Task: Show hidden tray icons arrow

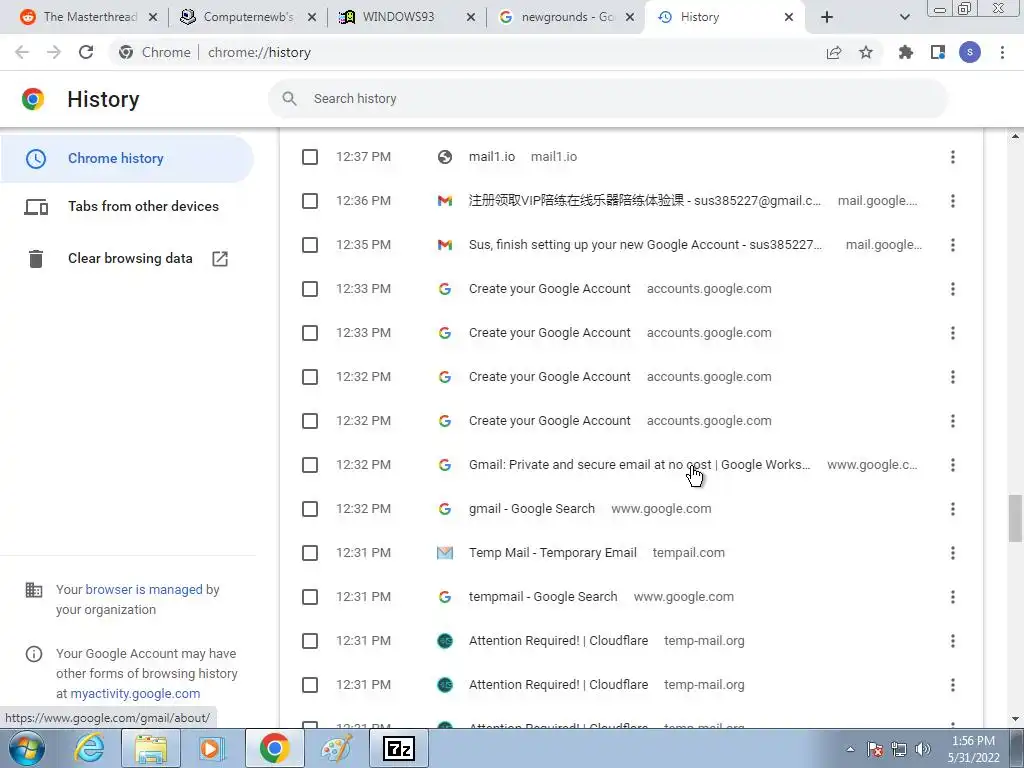Action: (x=850, y=749)
